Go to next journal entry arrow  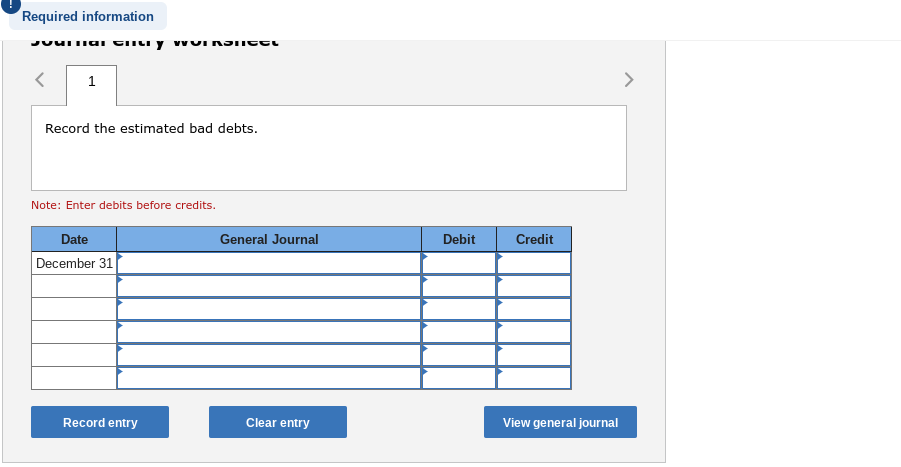click(x=629, y=79)
